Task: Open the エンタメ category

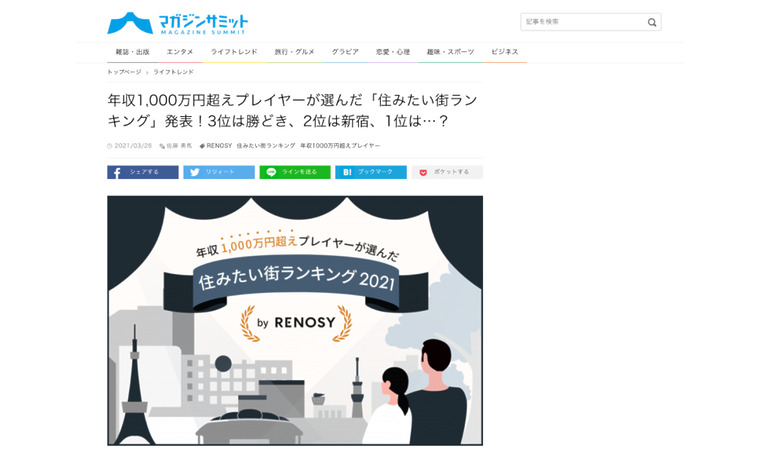Action: coord(180,52)
